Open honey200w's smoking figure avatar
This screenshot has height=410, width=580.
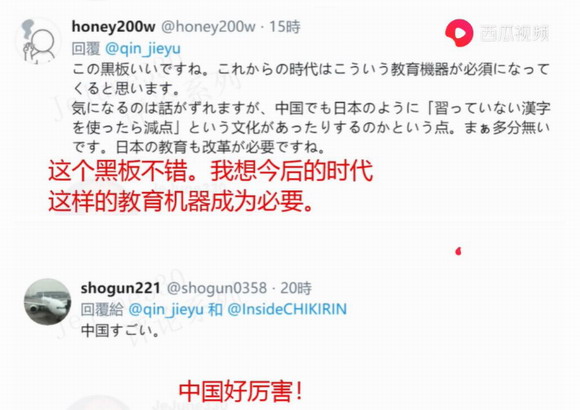[x=38, y=41]
